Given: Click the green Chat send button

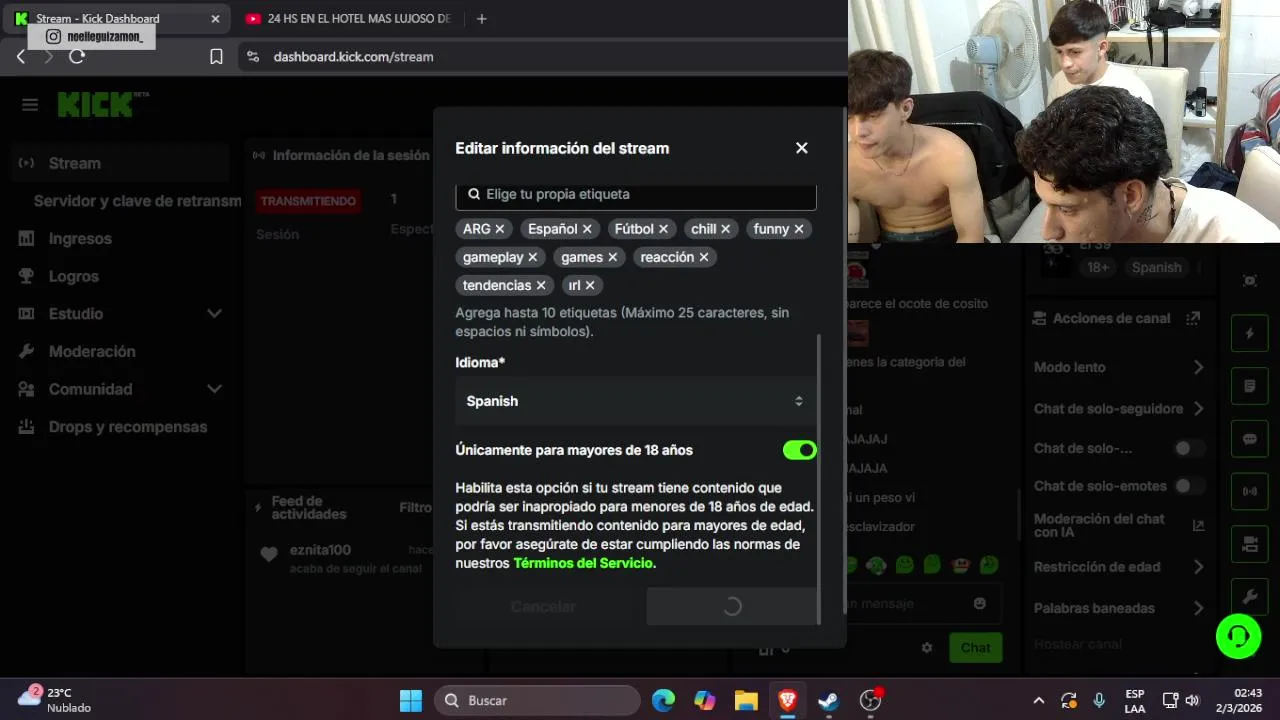Looking at the screenshot, I should pos(975,648).
